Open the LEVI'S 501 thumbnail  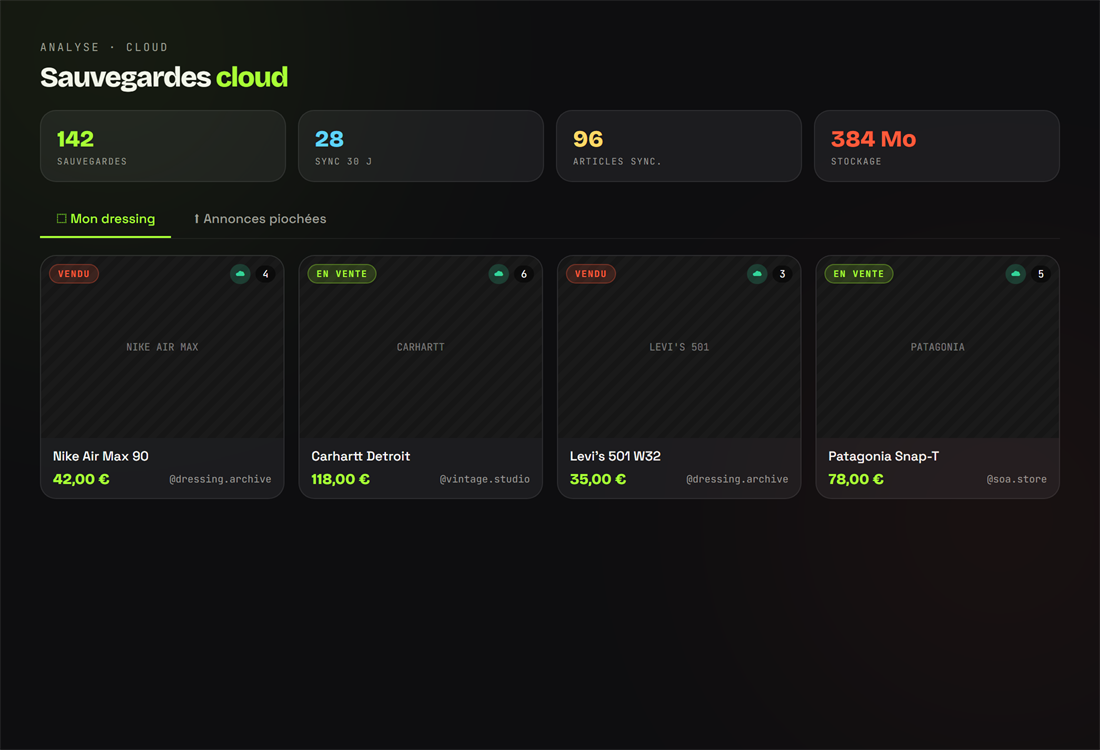coord(679,347)
